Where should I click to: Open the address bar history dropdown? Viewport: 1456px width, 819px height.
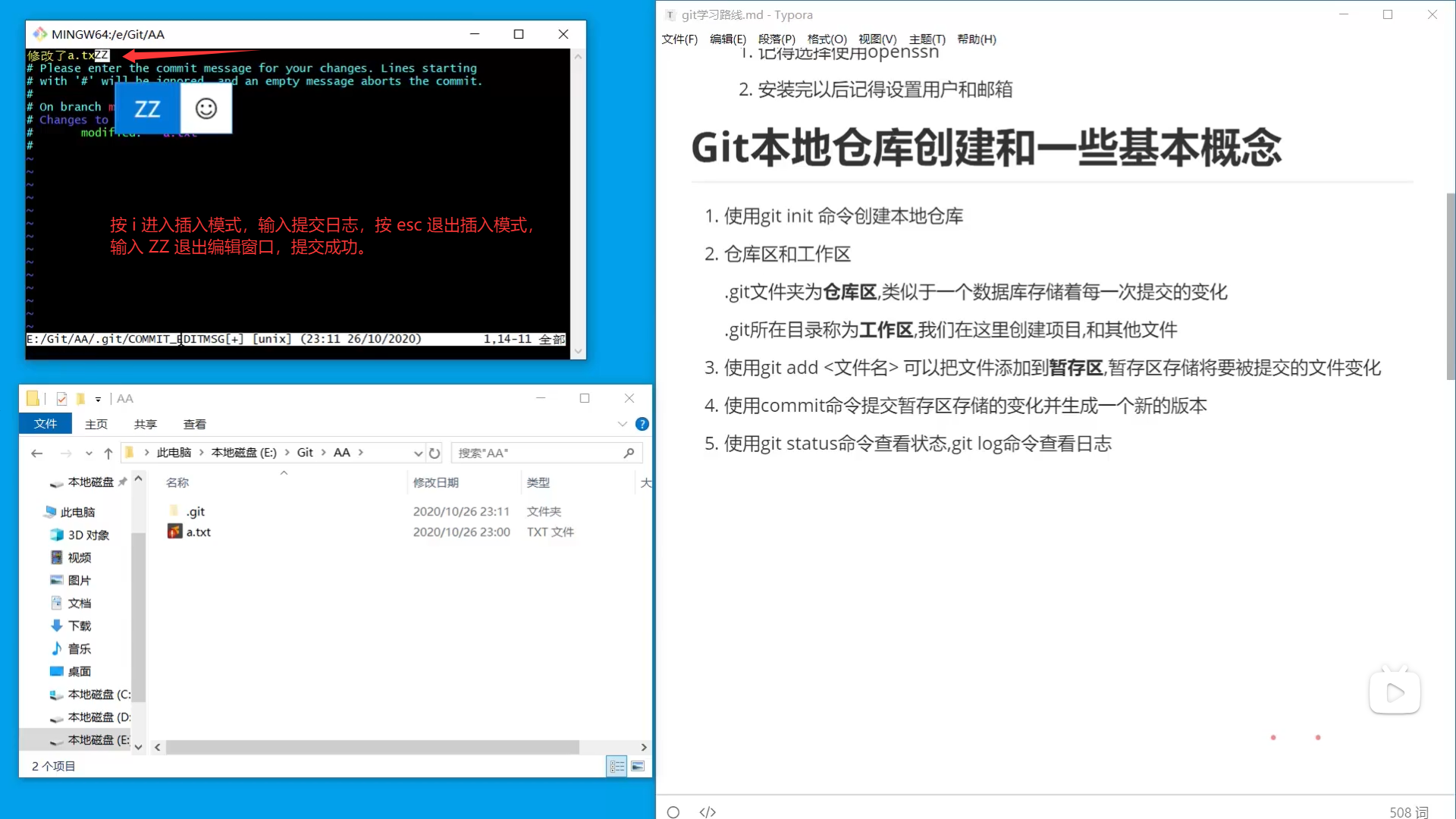[x=418, y=453]
